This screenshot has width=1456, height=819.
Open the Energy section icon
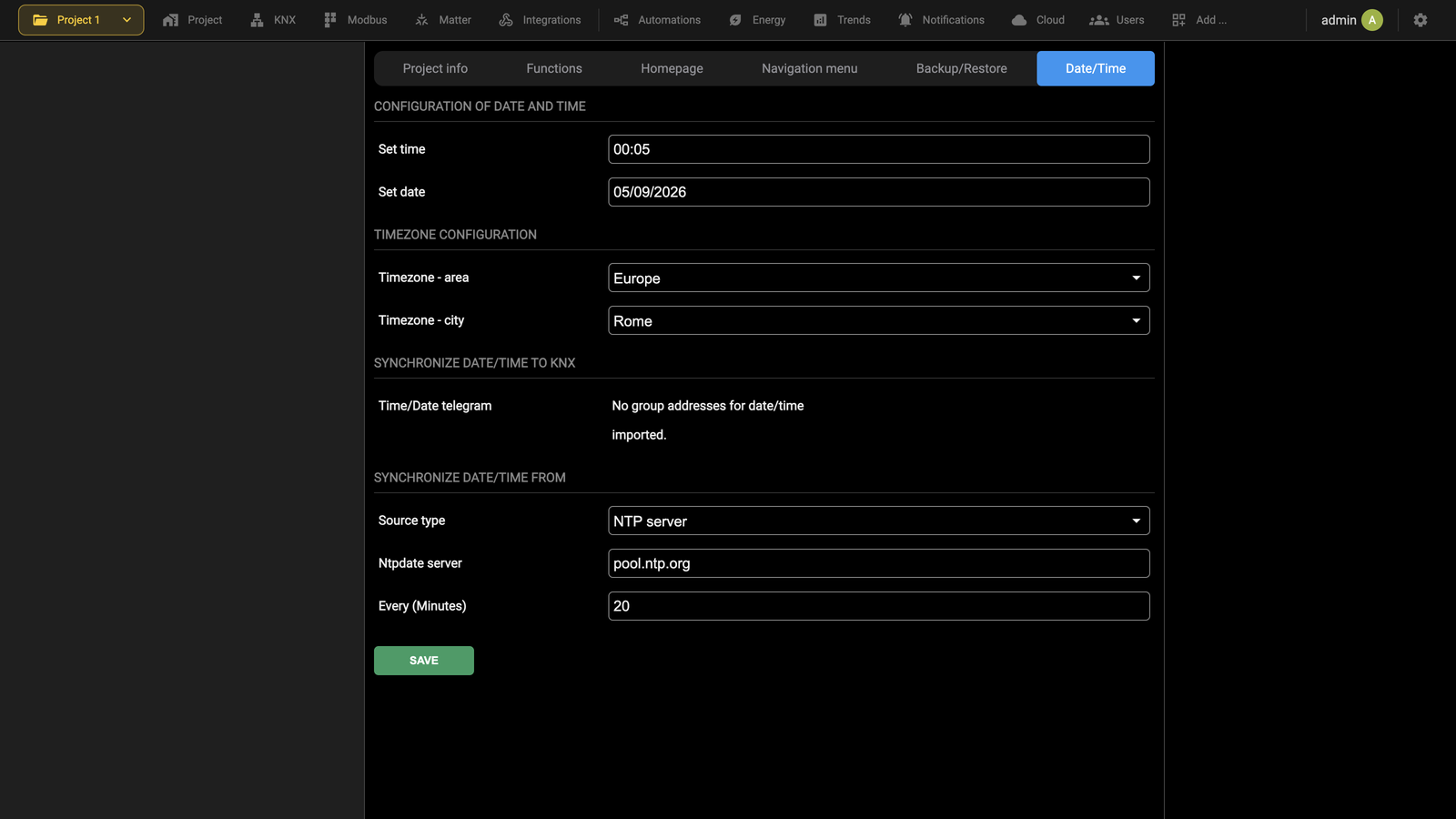tap(735, 20)
